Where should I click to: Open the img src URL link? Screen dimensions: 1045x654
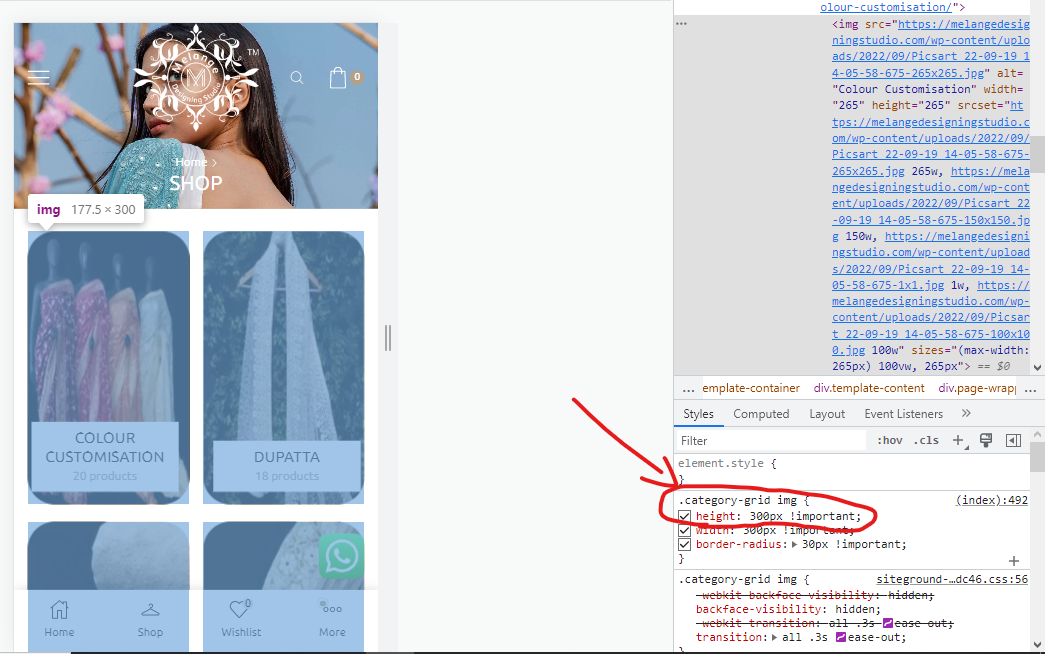930,49
